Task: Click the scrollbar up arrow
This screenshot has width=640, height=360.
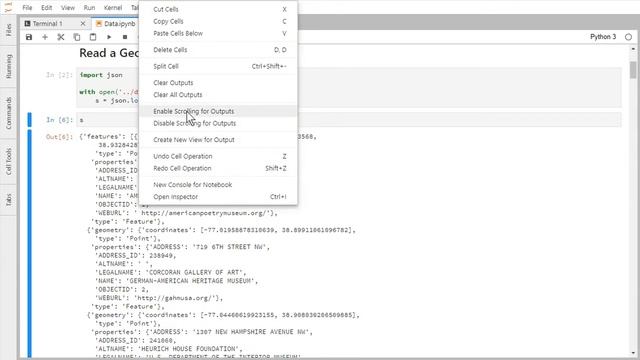Action: pyautogui.click(x=633, y=49)
